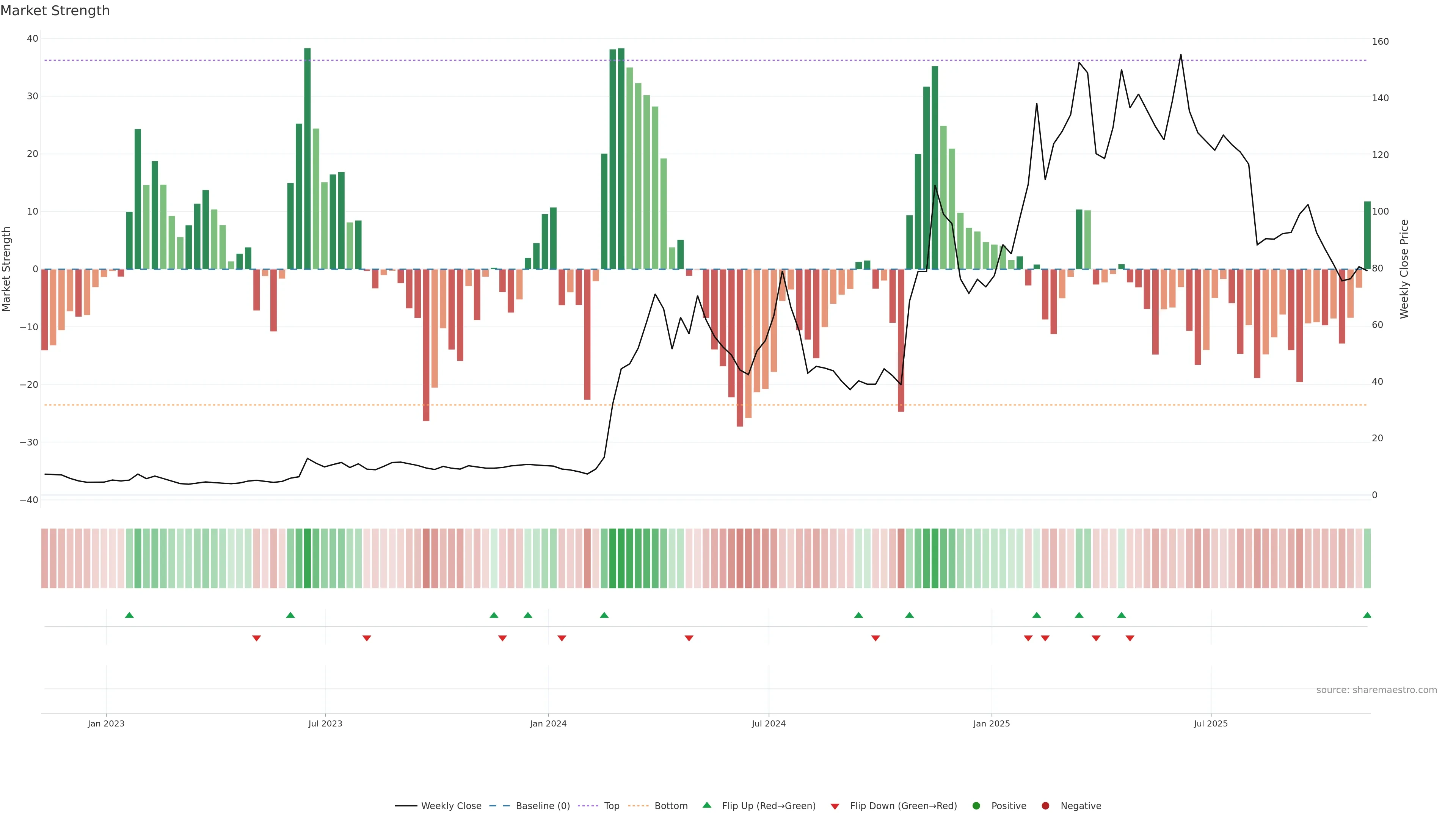The height and width of the screenshot is (819, 1456).
Task: Click the sharemaestro.com source text
Action: (x=1376, y=690)
